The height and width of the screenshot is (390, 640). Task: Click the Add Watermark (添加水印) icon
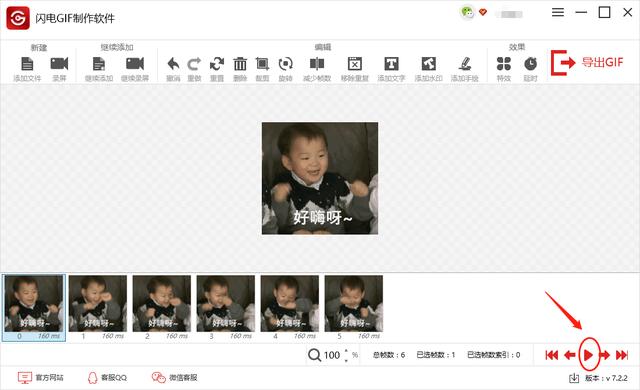[x=428, y=64]
